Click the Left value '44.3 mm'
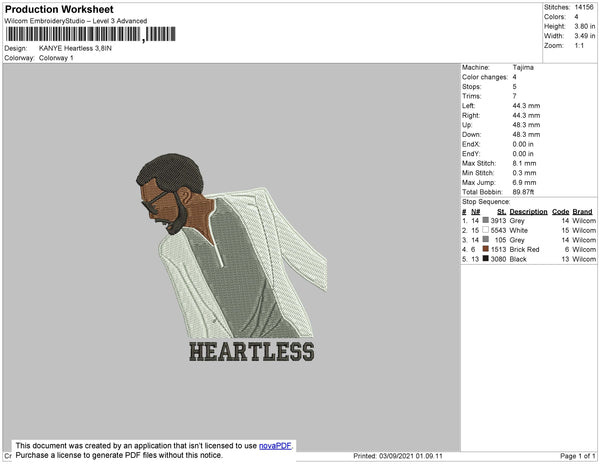 click(x=526, y=106)
